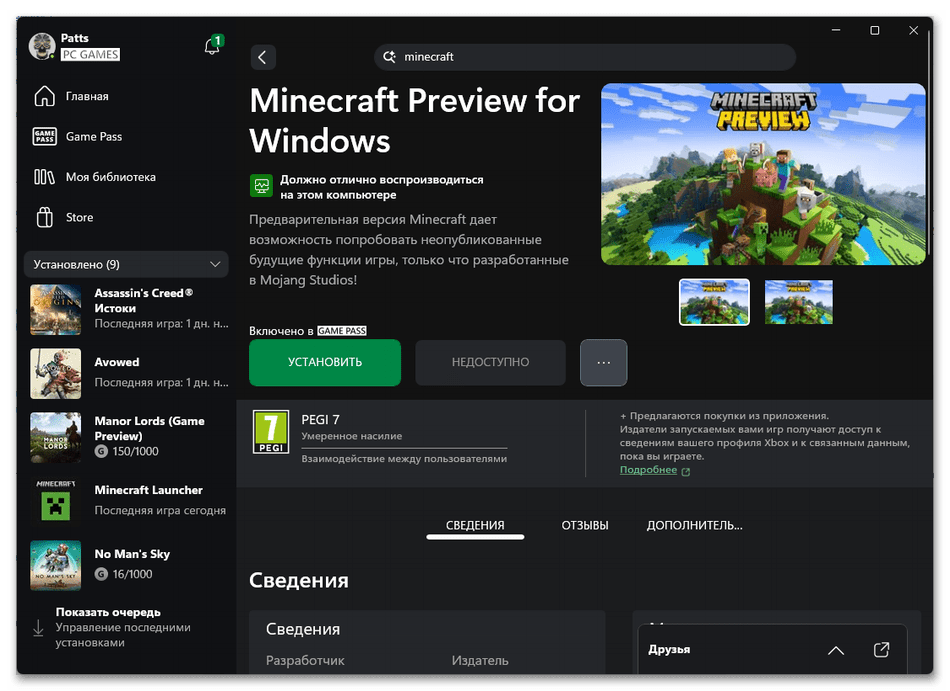Viewport: 950px width, 691px height.
Task: Open Avowed game cover
Action: pos(56,373)
